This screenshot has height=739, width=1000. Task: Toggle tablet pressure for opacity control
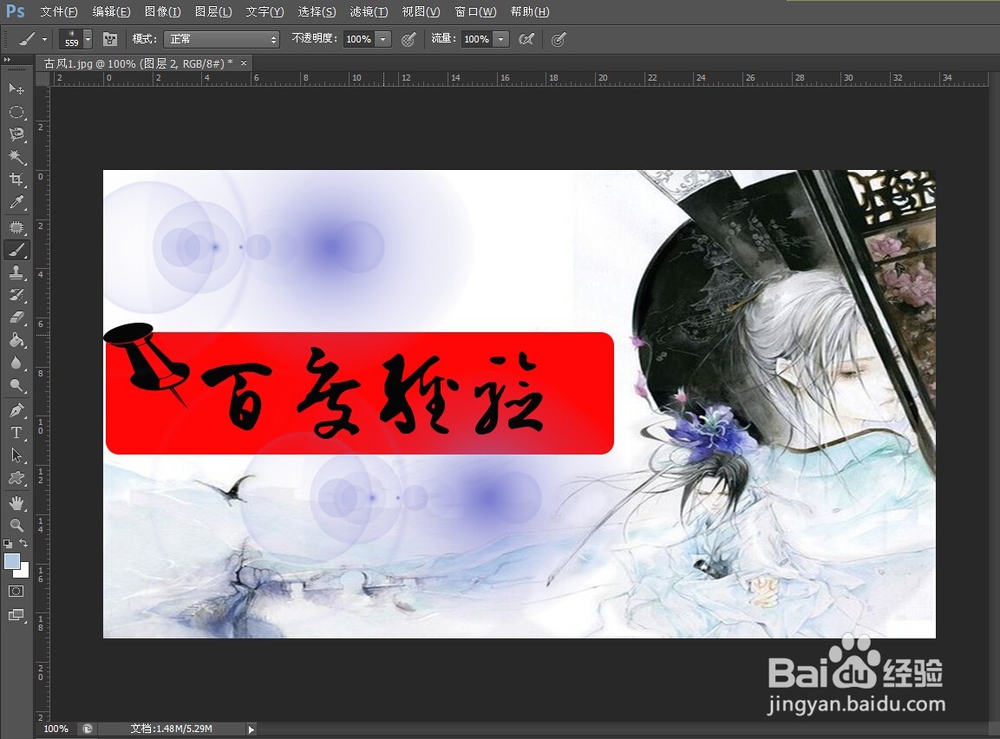coord(408,39)
